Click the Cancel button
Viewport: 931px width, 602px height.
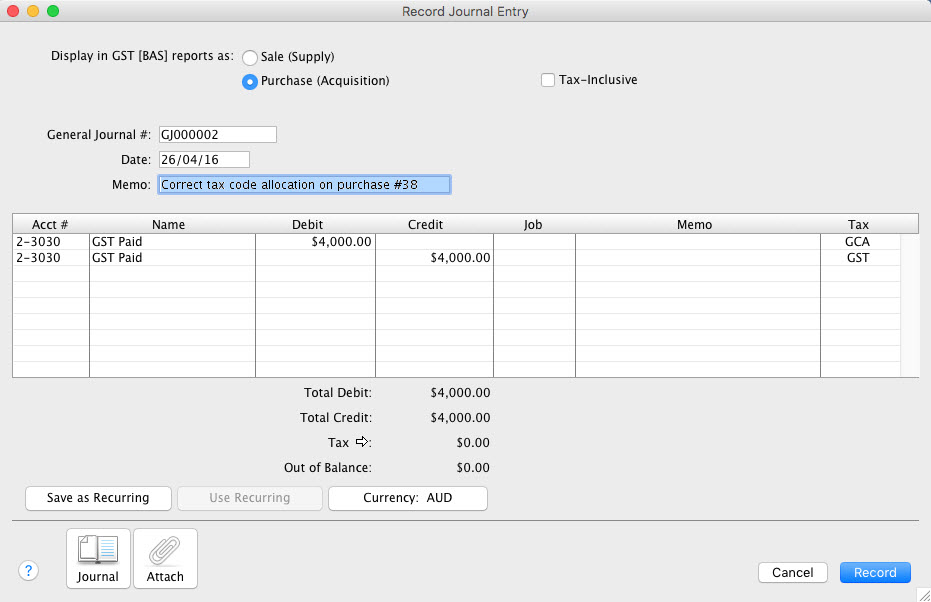pos(792,572)
